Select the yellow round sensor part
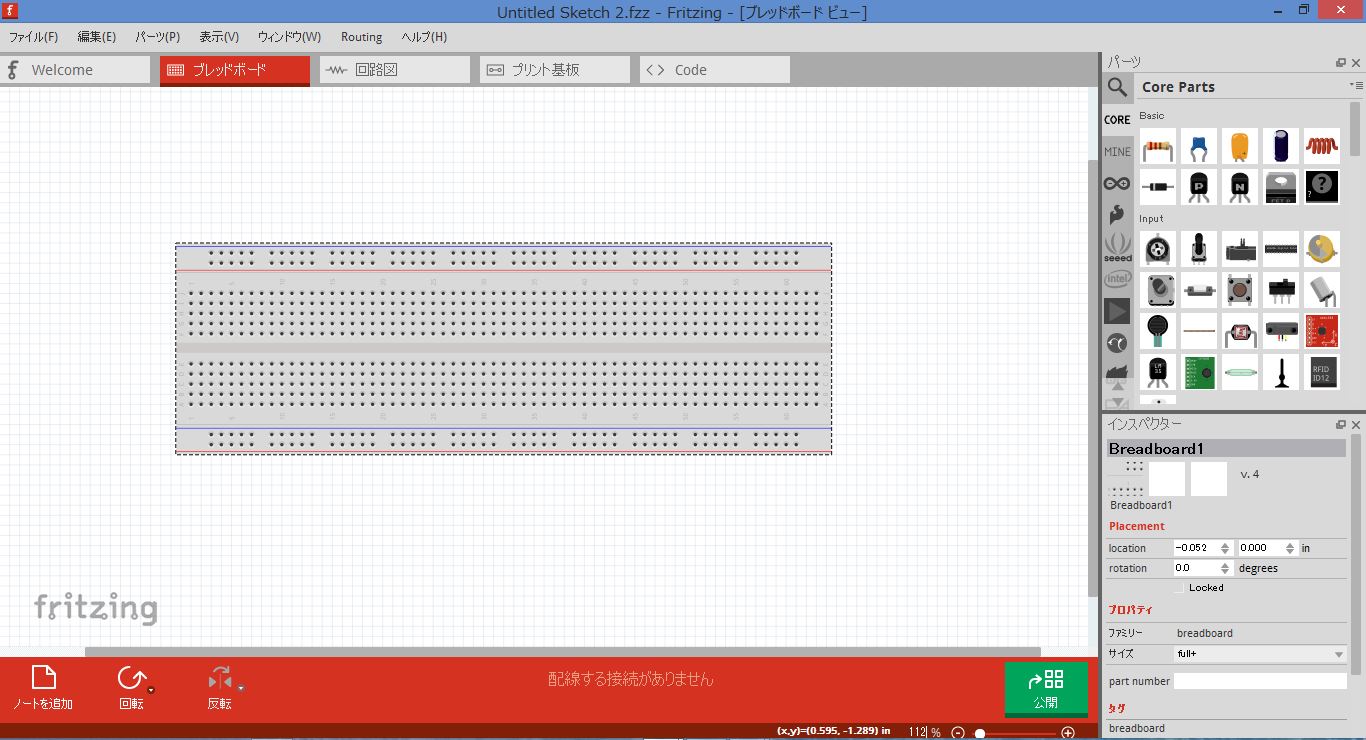The image size is (1366, 740). tap(1322, 249)
